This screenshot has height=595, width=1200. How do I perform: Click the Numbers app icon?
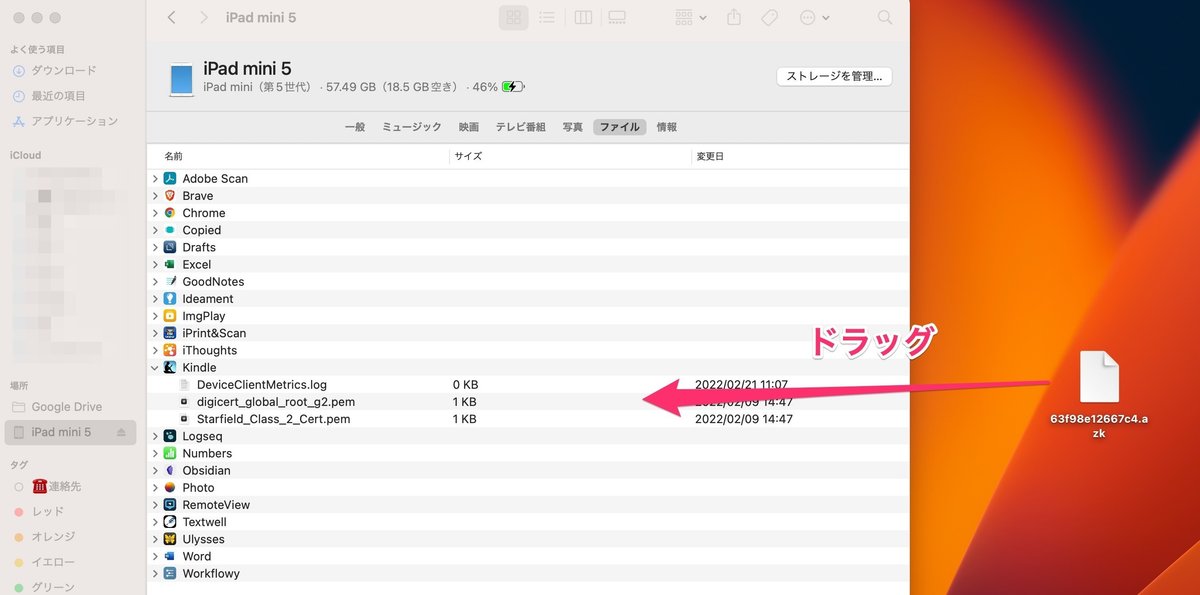(x=170, y=453)
